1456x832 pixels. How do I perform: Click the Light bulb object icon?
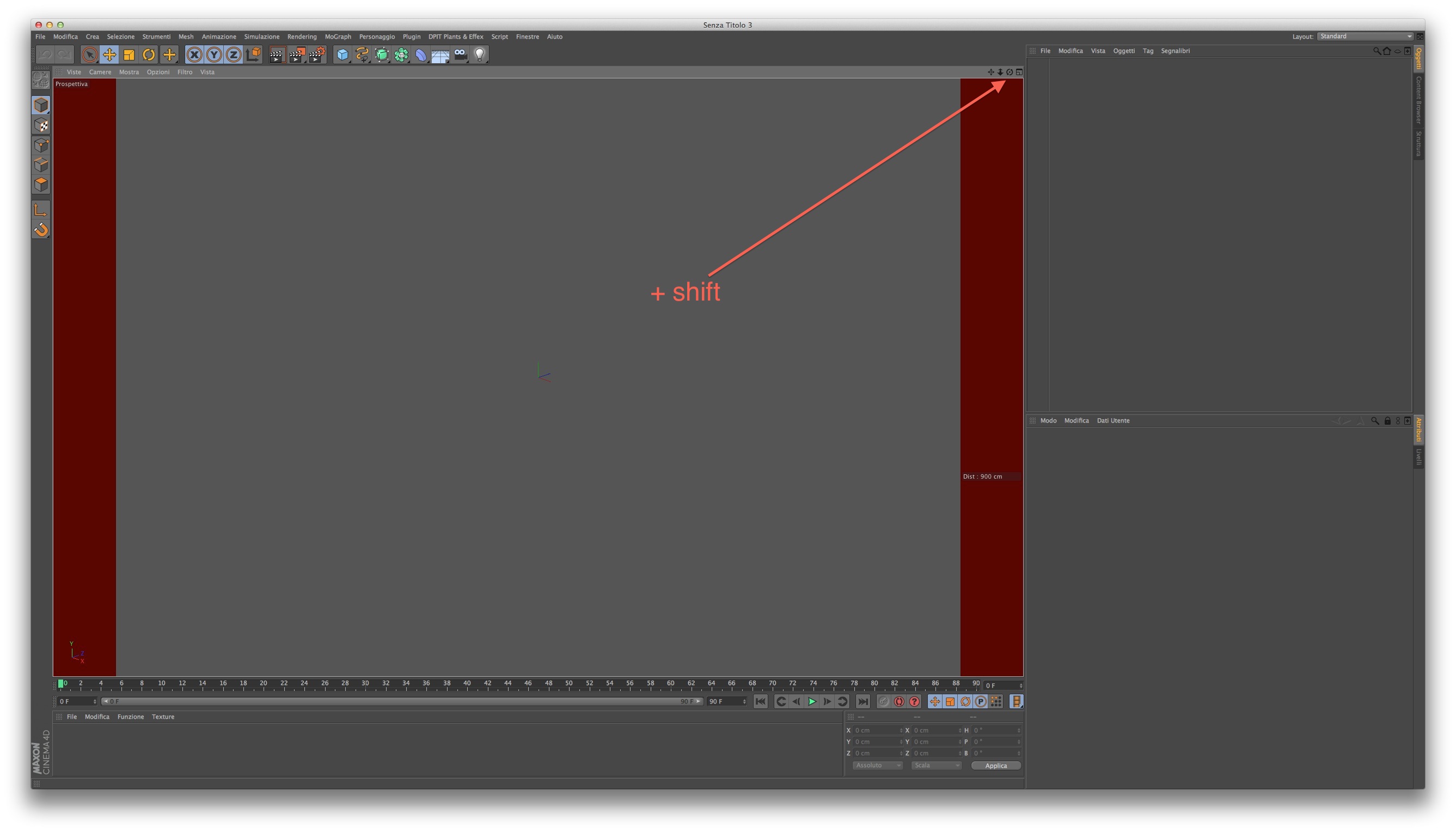480,55
